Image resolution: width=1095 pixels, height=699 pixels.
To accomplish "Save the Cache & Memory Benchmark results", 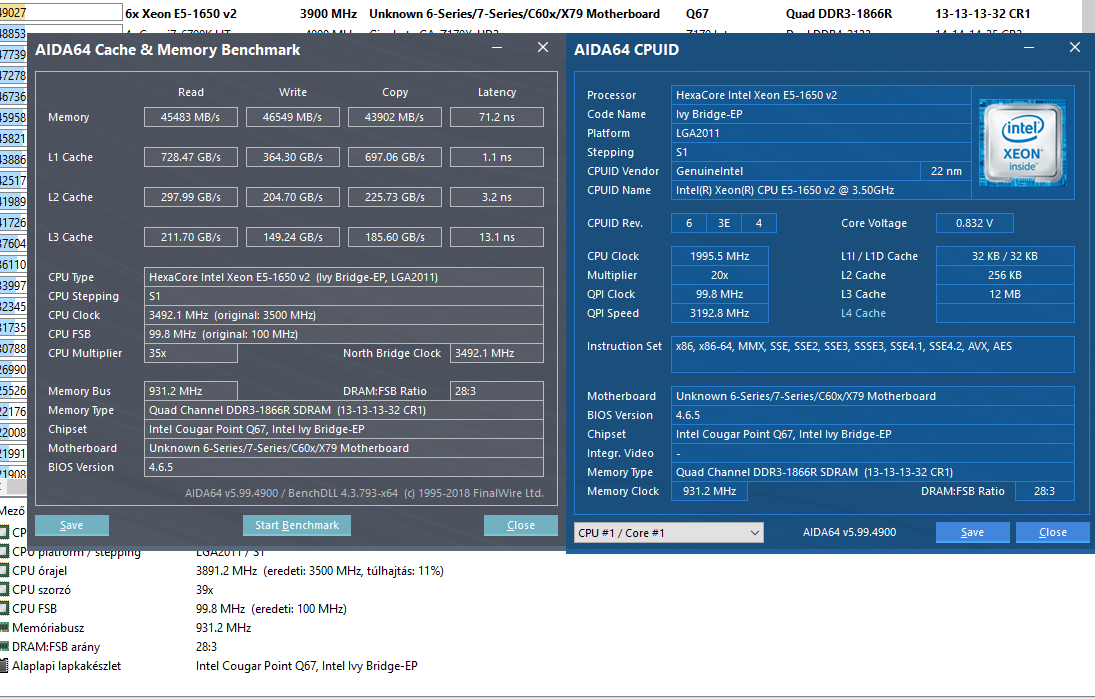I will click(x=71, y=525).
